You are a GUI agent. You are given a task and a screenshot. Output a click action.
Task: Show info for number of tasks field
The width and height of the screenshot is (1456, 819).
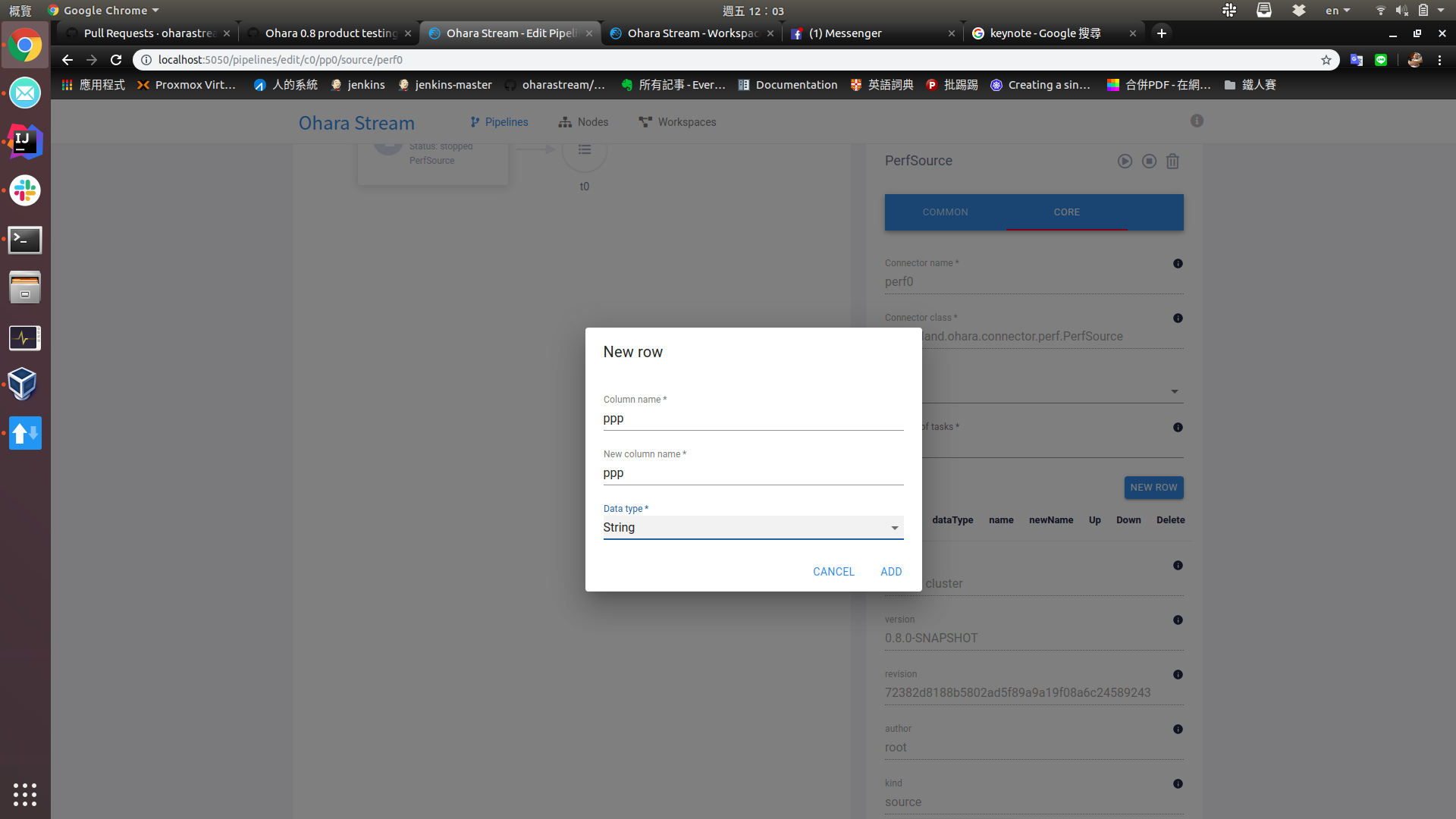point(1178,428)
